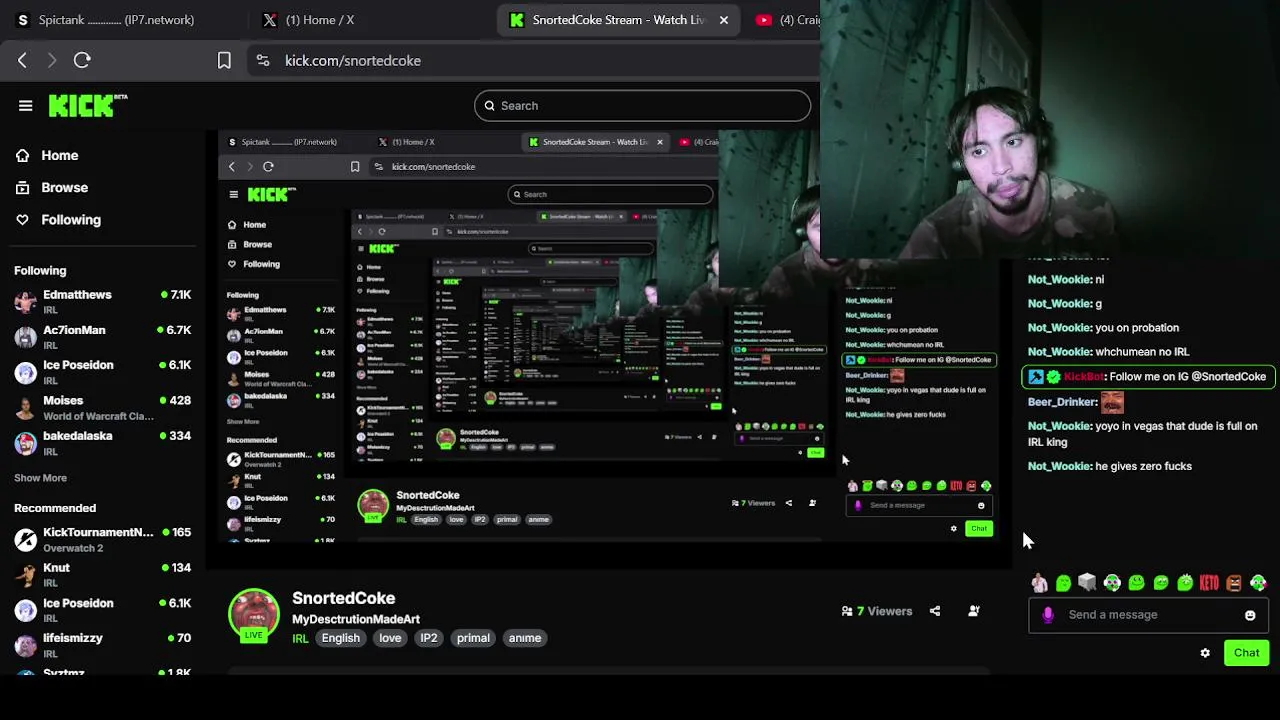Open the Following sidebar link
This screenshot has height=720, width=1280.
[x=71, y=219]
